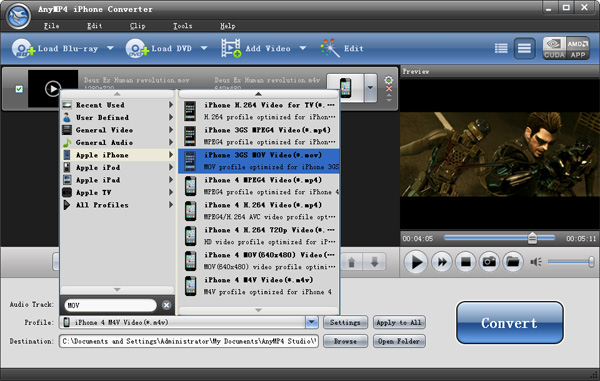
Task: Click the play thumbnail of the video file
Action: [53, 88]
